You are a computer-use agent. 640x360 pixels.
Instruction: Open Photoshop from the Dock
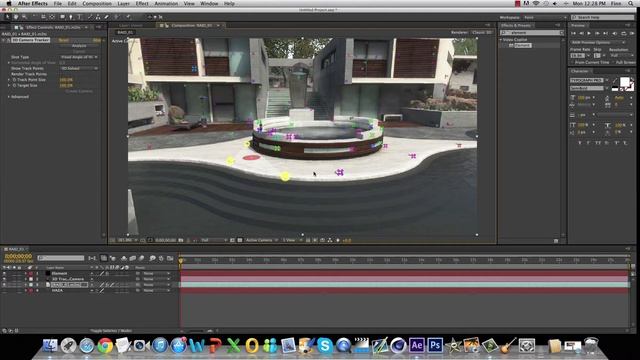[x=435, y=345]
